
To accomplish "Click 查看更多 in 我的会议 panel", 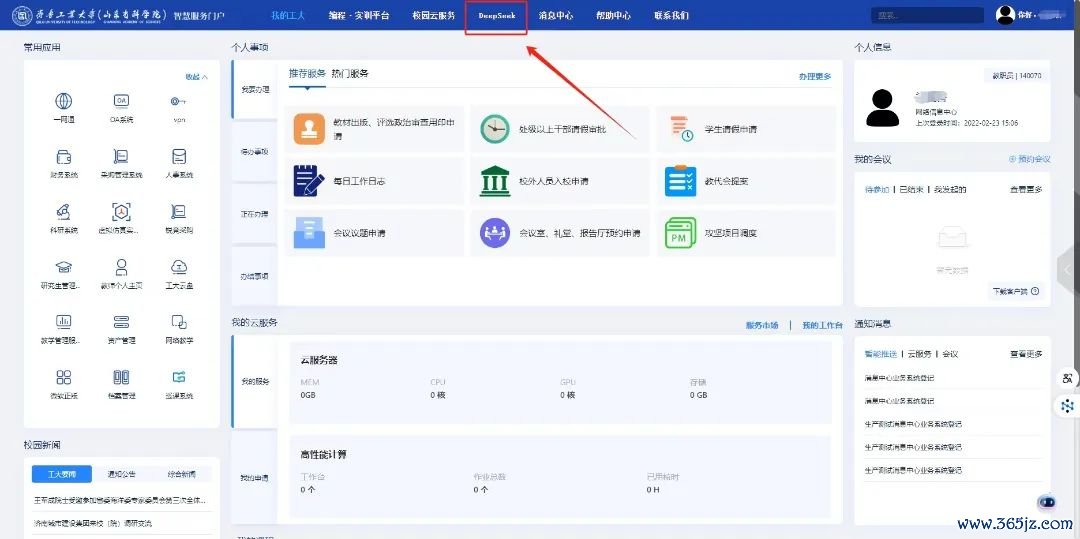I will (x=1026, y=189).
